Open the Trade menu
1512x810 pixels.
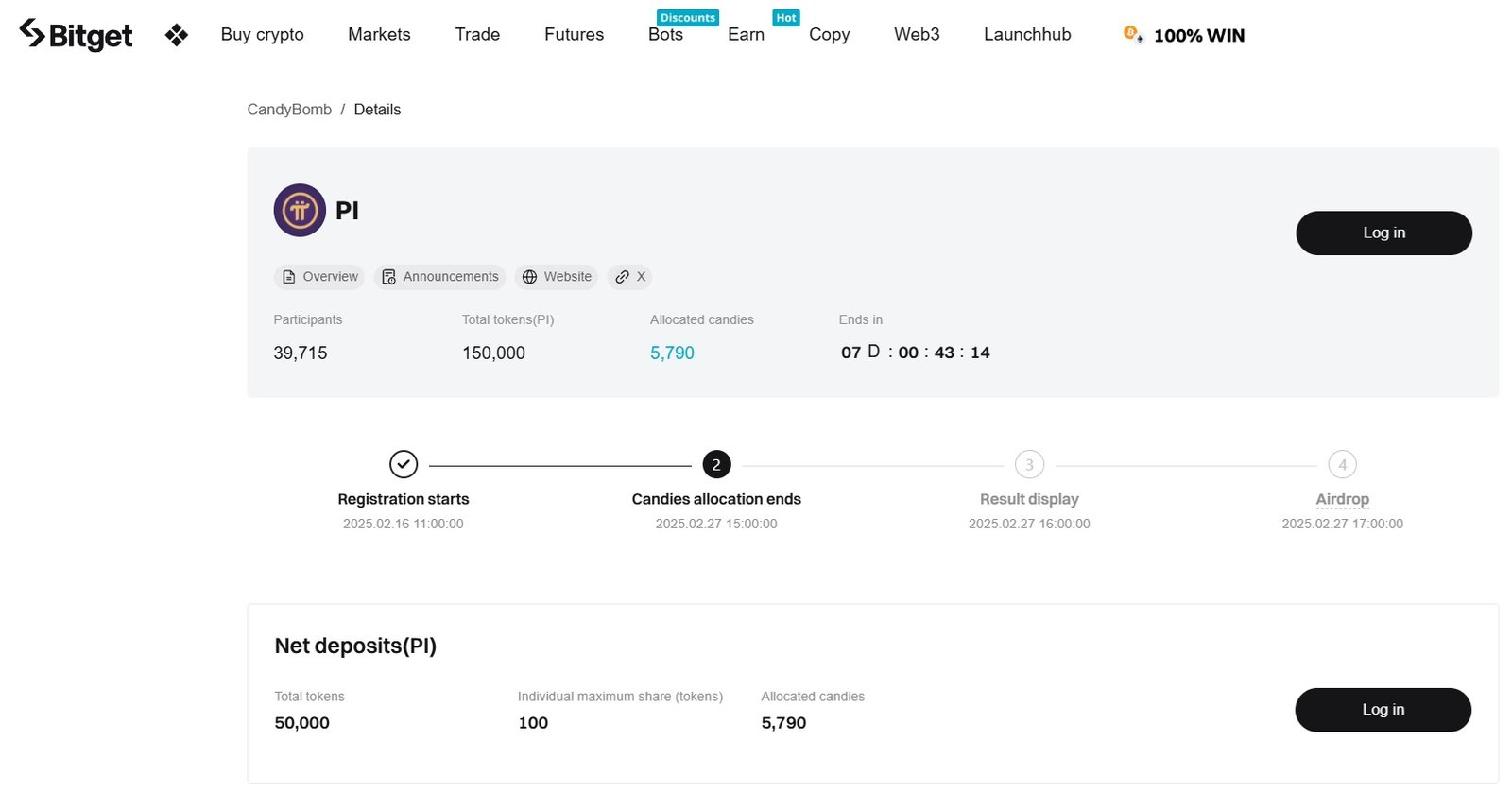(x=477, y=35)
